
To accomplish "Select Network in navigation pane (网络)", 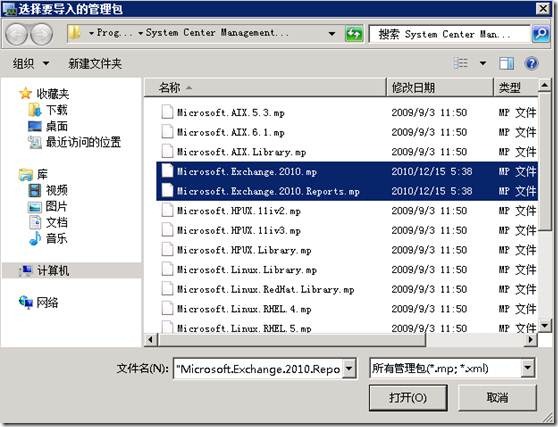I will click(47, 303).
